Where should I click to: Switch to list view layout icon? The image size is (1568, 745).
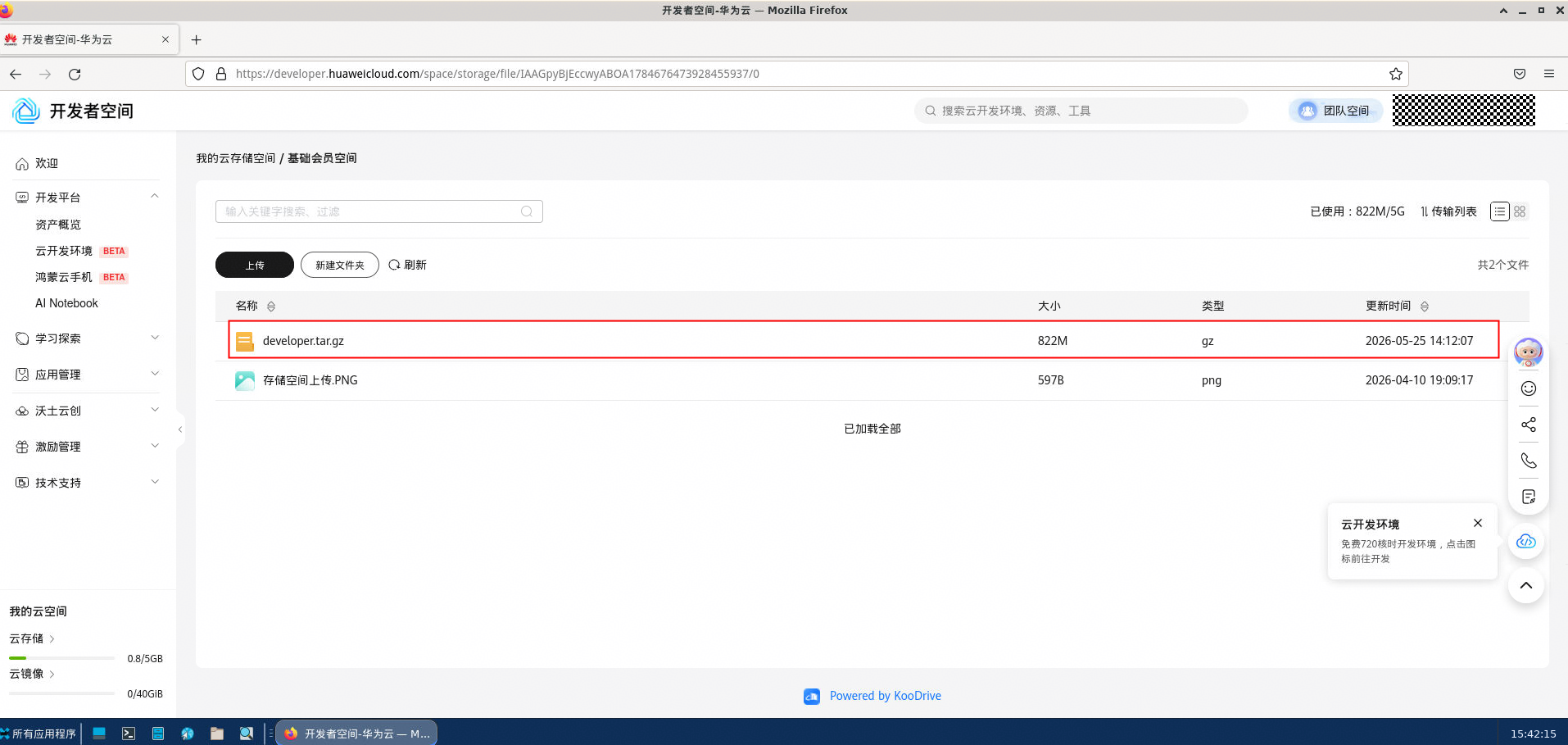(1499, 211)
